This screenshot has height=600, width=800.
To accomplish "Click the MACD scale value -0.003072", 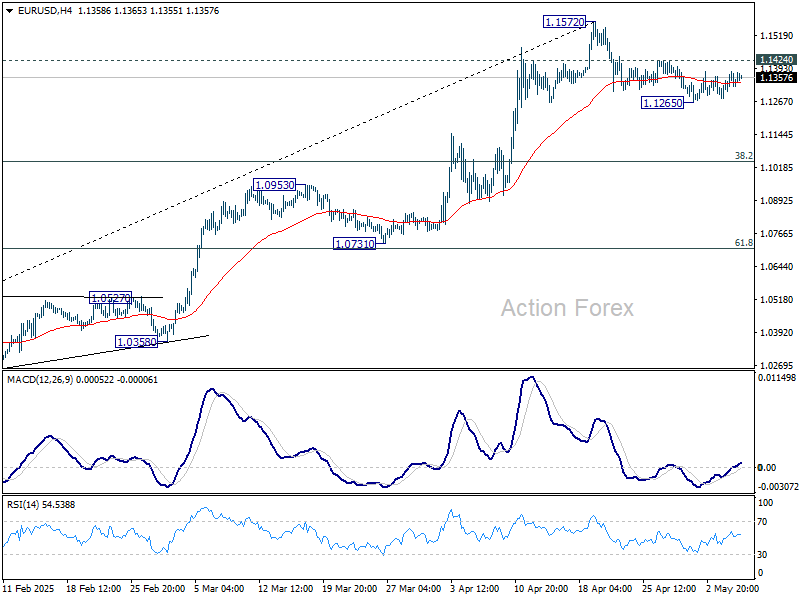I will click(x=777, y=487).
